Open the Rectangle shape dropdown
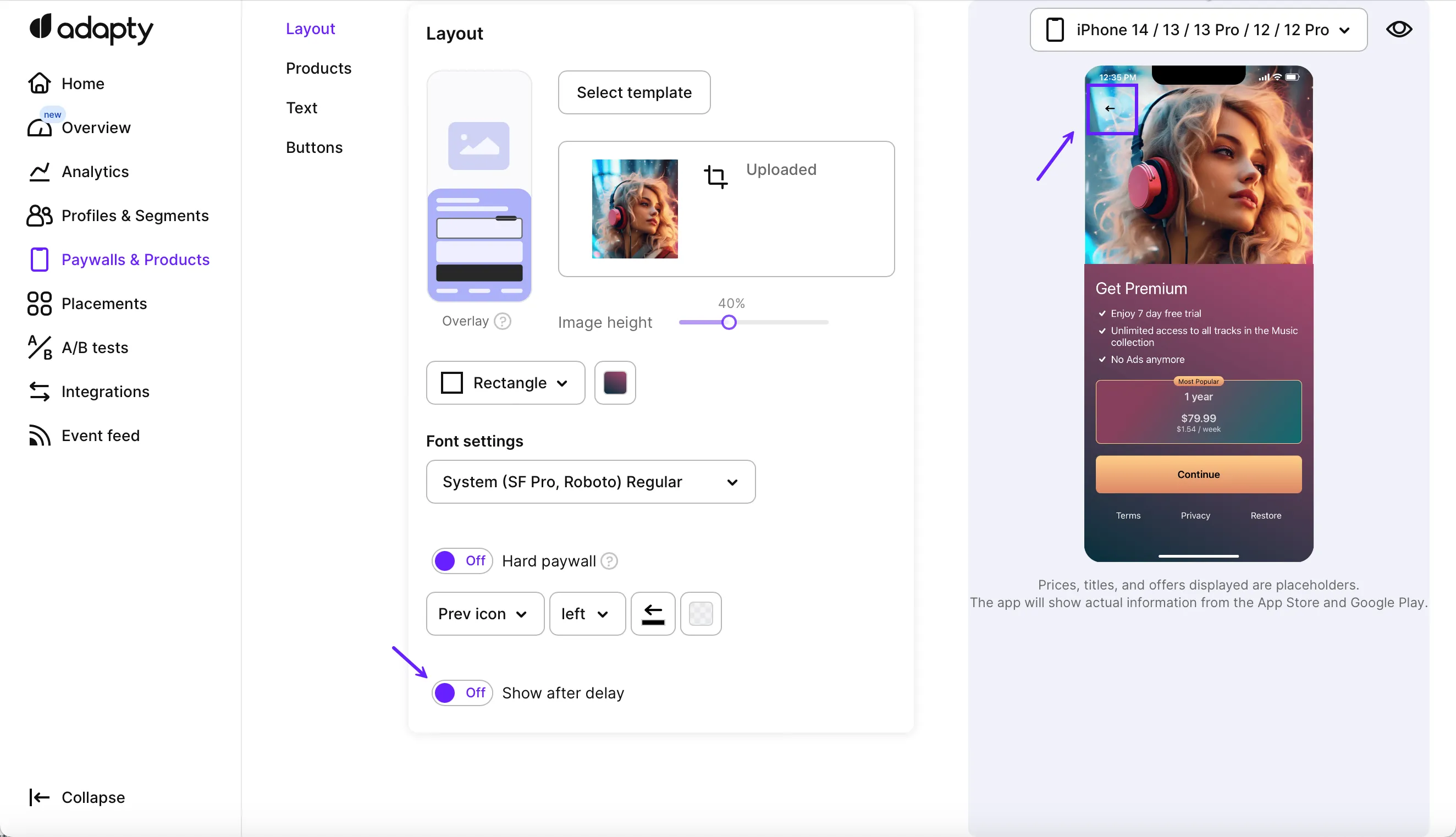Viewport: 1456px width, 837px height. pos(505,383)
